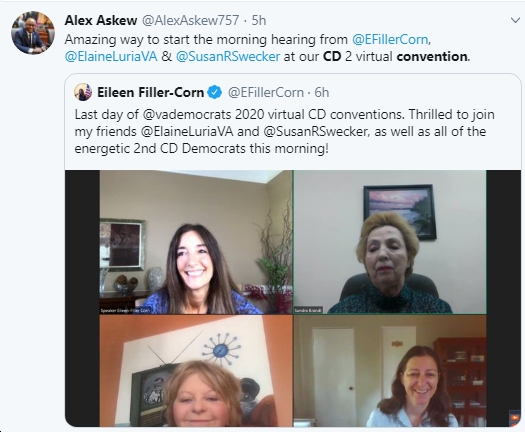Click the quoted tweet's @EFillerCorn handle
This screenshot has width=525, height=432.
click(x=266, y=92)
